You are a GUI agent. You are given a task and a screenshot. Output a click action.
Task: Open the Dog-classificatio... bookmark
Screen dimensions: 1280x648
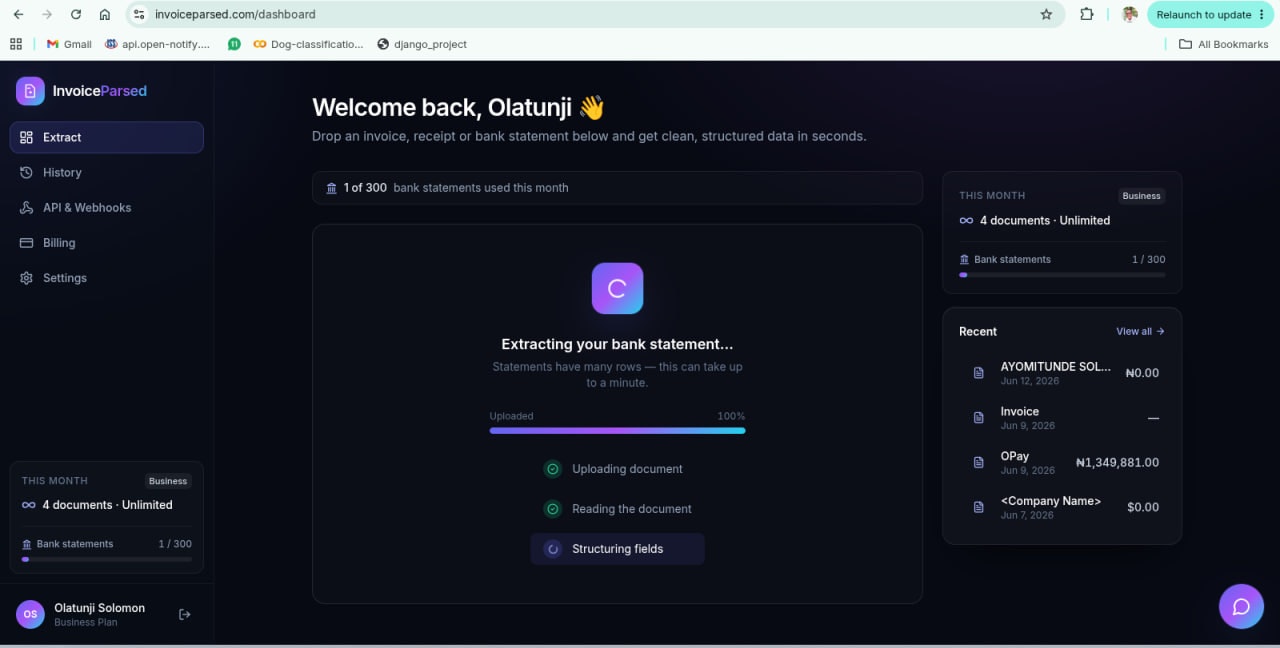pyautogui.click(x=308, y=44)
